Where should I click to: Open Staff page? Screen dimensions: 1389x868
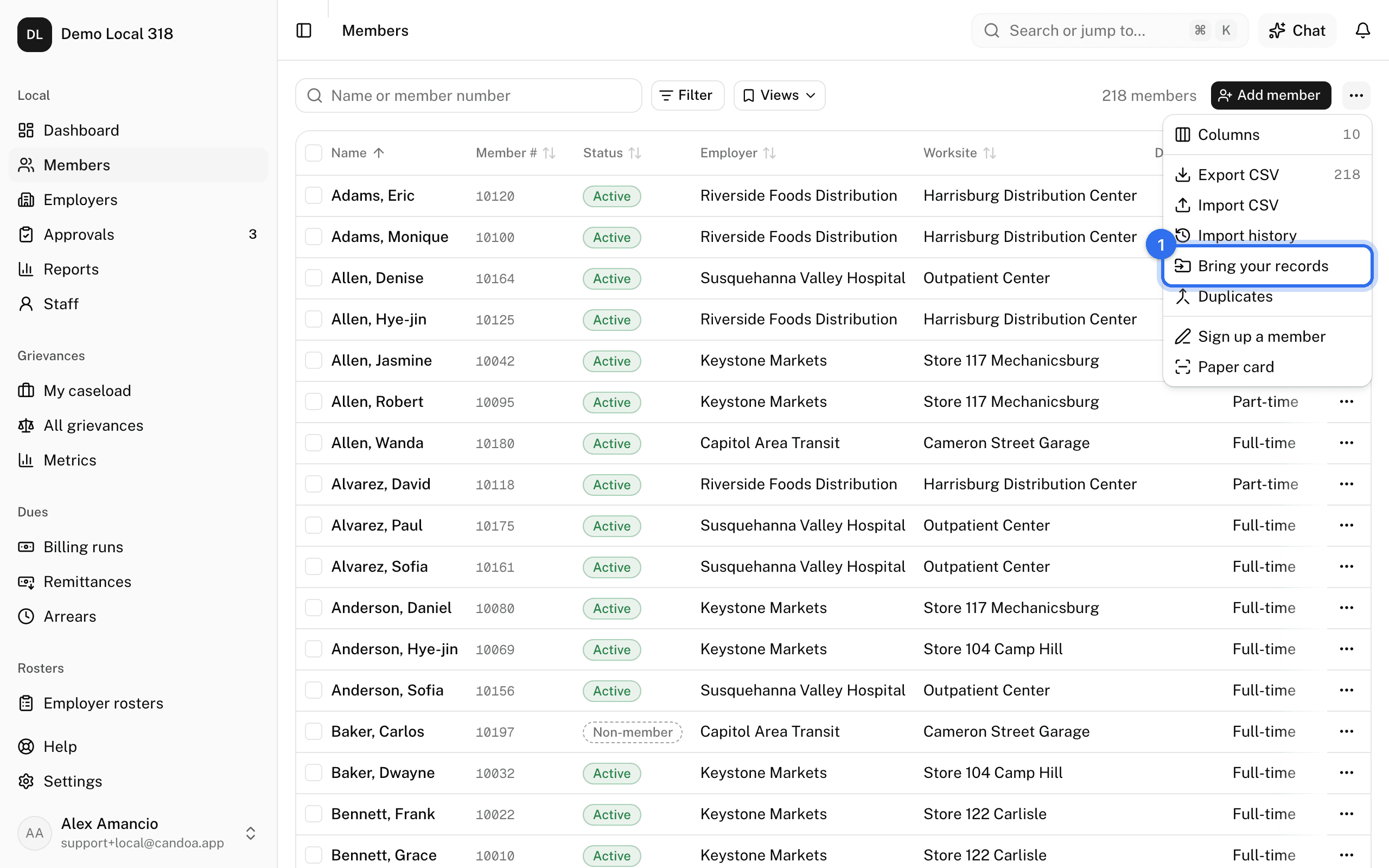[138, 304]
